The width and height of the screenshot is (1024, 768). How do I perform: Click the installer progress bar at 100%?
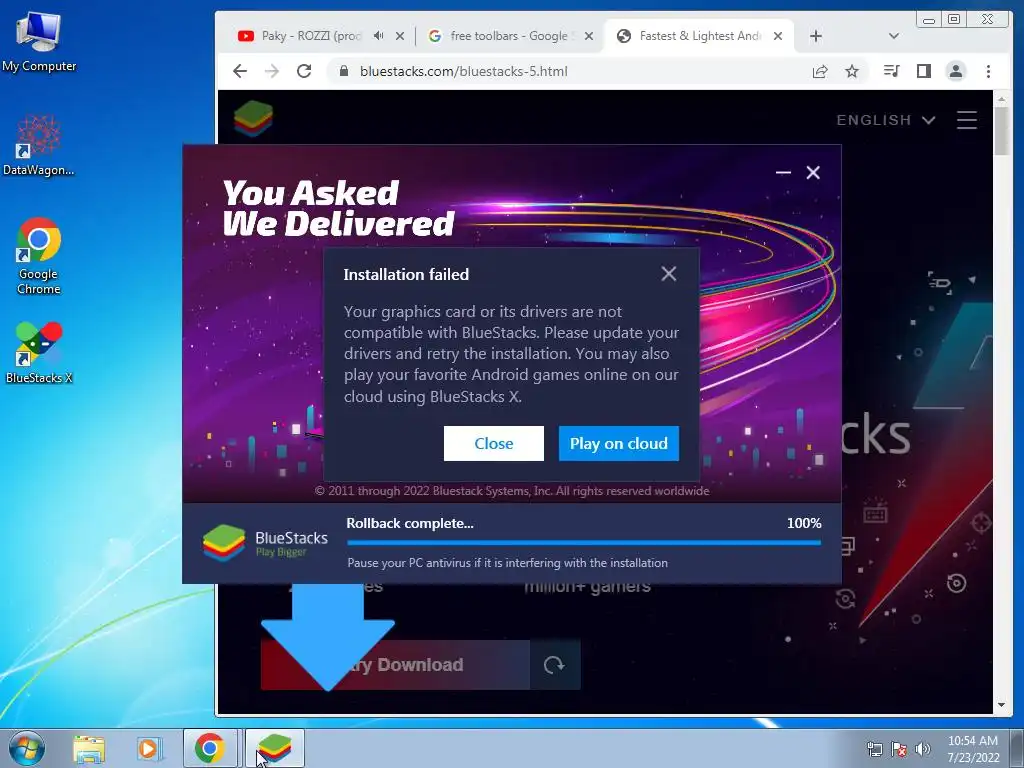tap(584, 542)
